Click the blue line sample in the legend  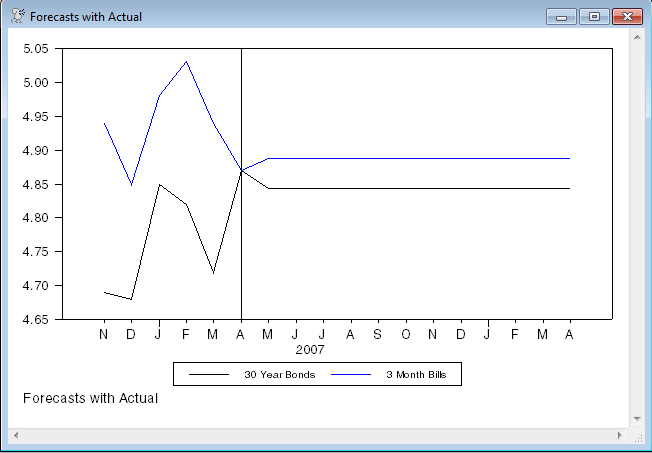click(x=351, y=375)
